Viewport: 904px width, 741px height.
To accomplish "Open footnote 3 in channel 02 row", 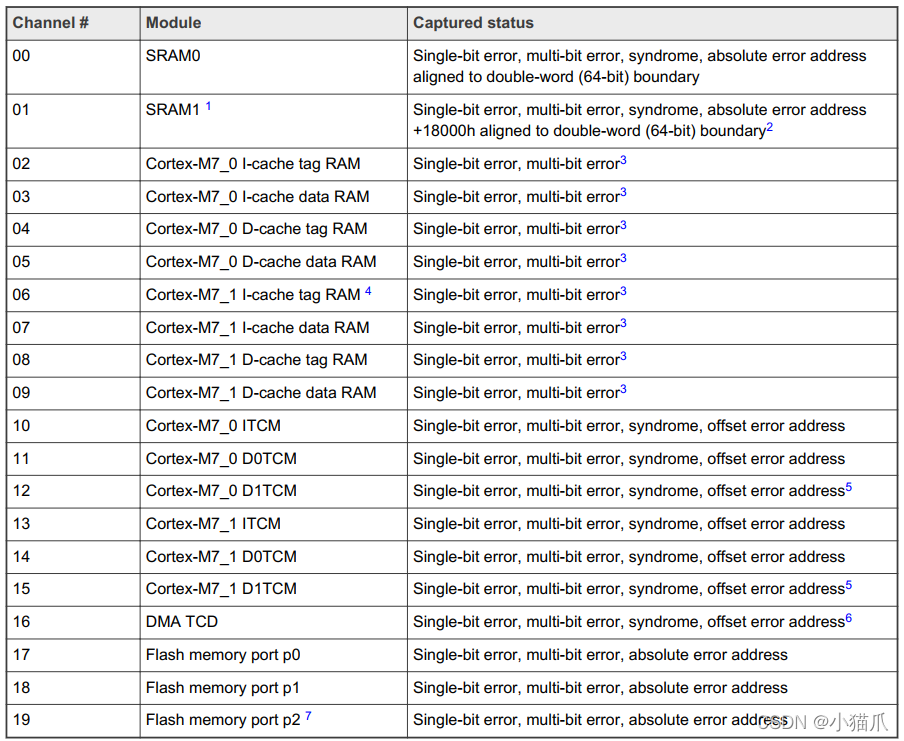I will [x=623, y=160].
